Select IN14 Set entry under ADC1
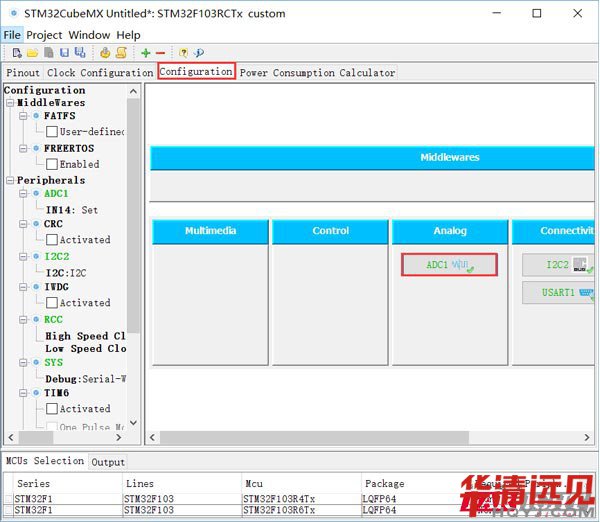 coord(72,210)
